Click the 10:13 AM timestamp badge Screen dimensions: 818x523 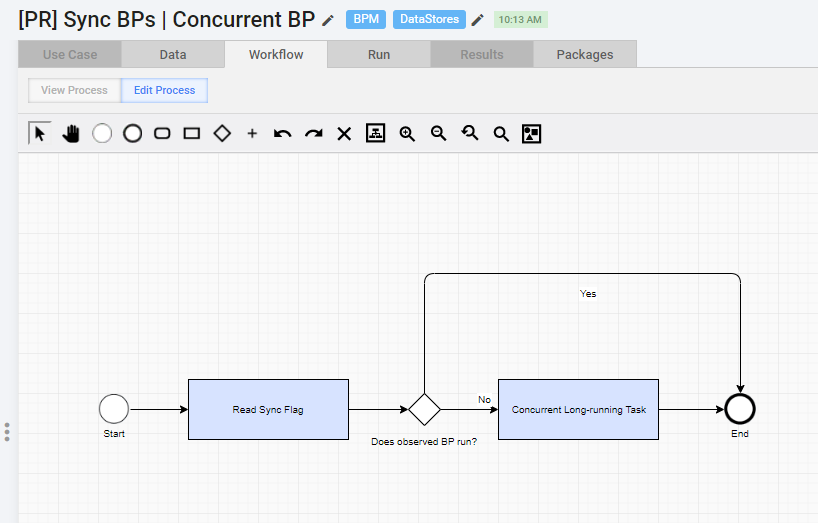tap(520, 20)
